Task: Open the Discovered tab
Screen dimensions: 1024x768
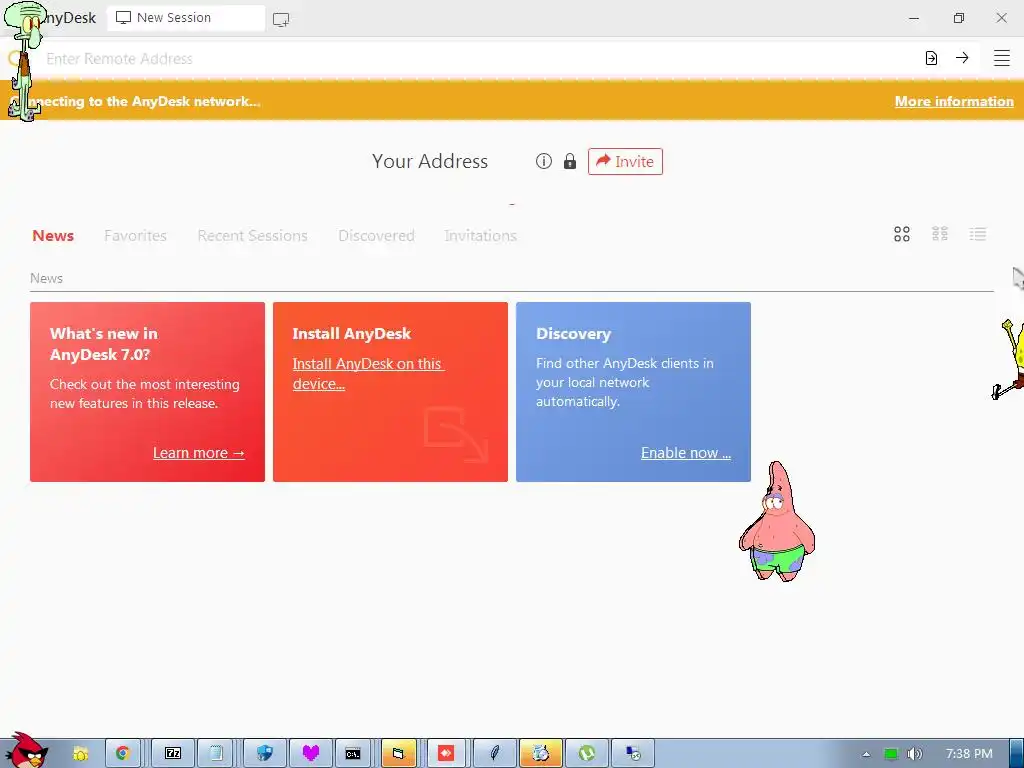Action: [376, 236]
